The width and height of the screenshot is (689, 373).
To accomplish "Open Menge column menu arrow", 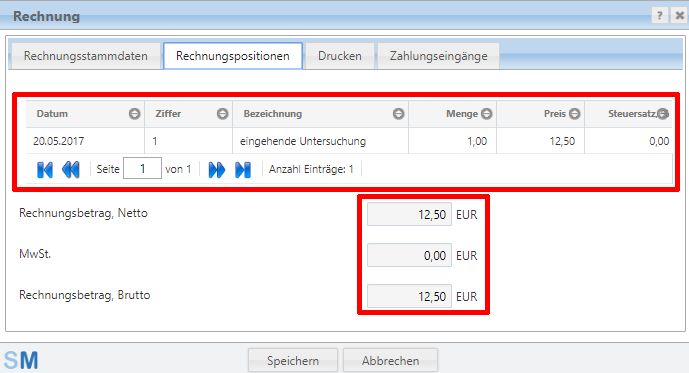I will pyautogui.click(x=486, y=114).
